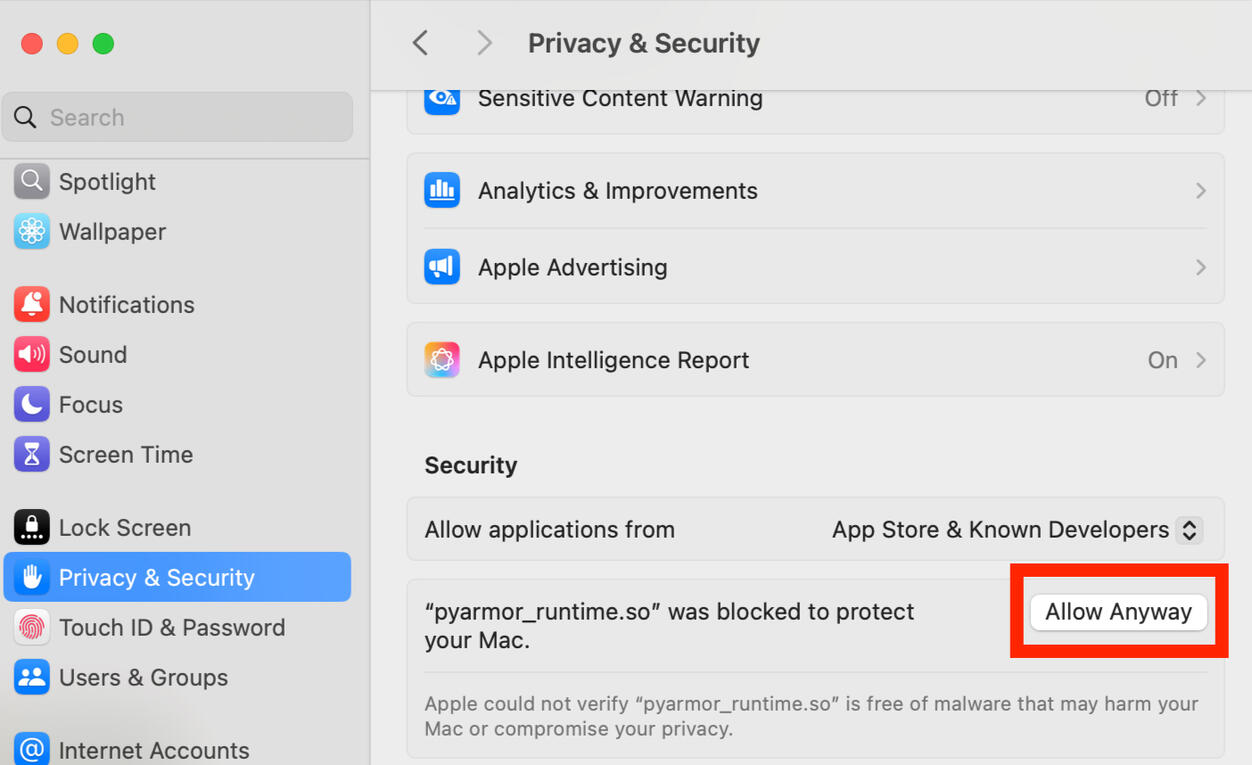Click the Users & Groups icon

[32, 677]
